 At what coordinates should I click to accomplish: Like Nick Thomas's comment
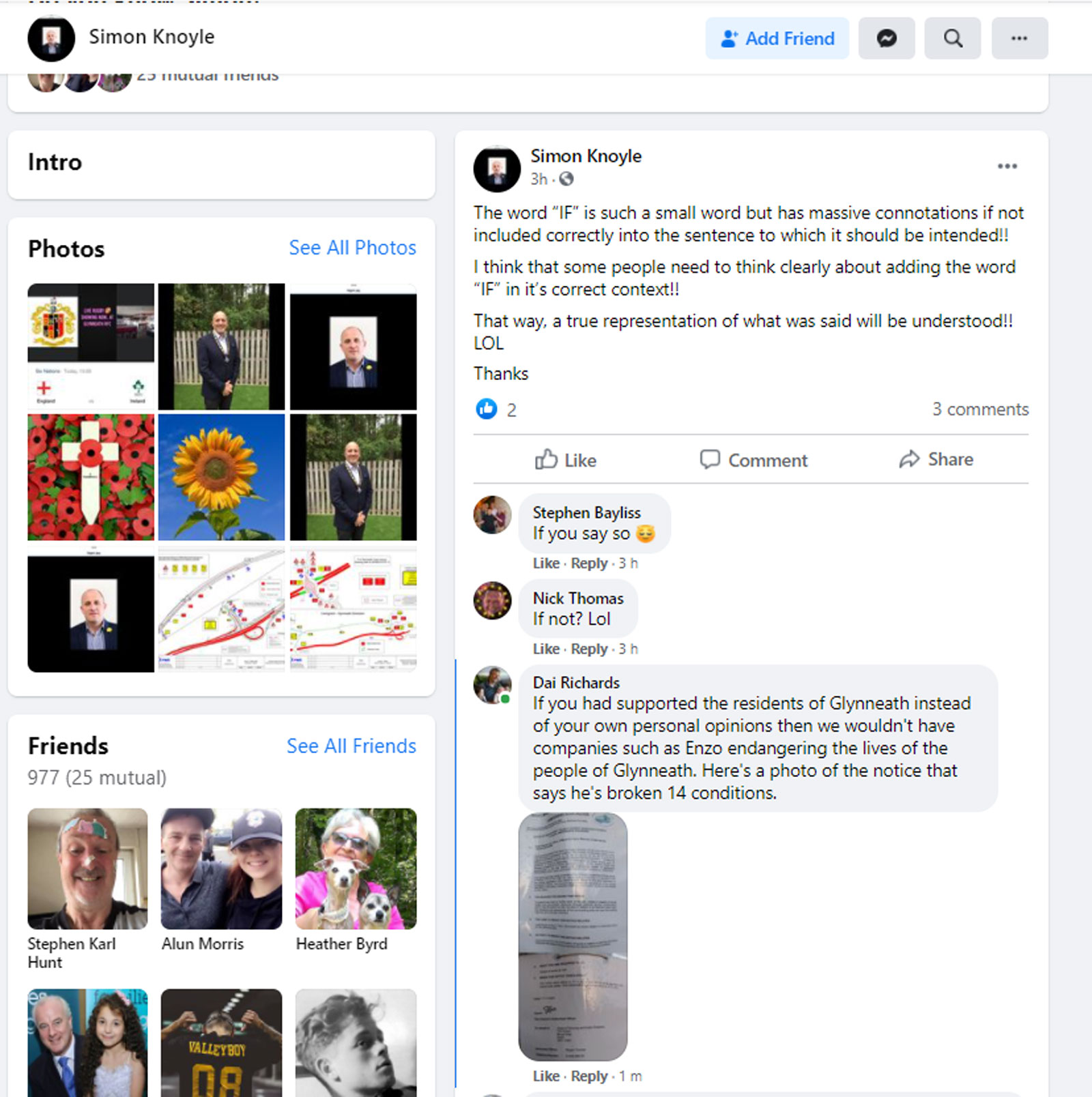pyautogui.click(x=546, y=649)
